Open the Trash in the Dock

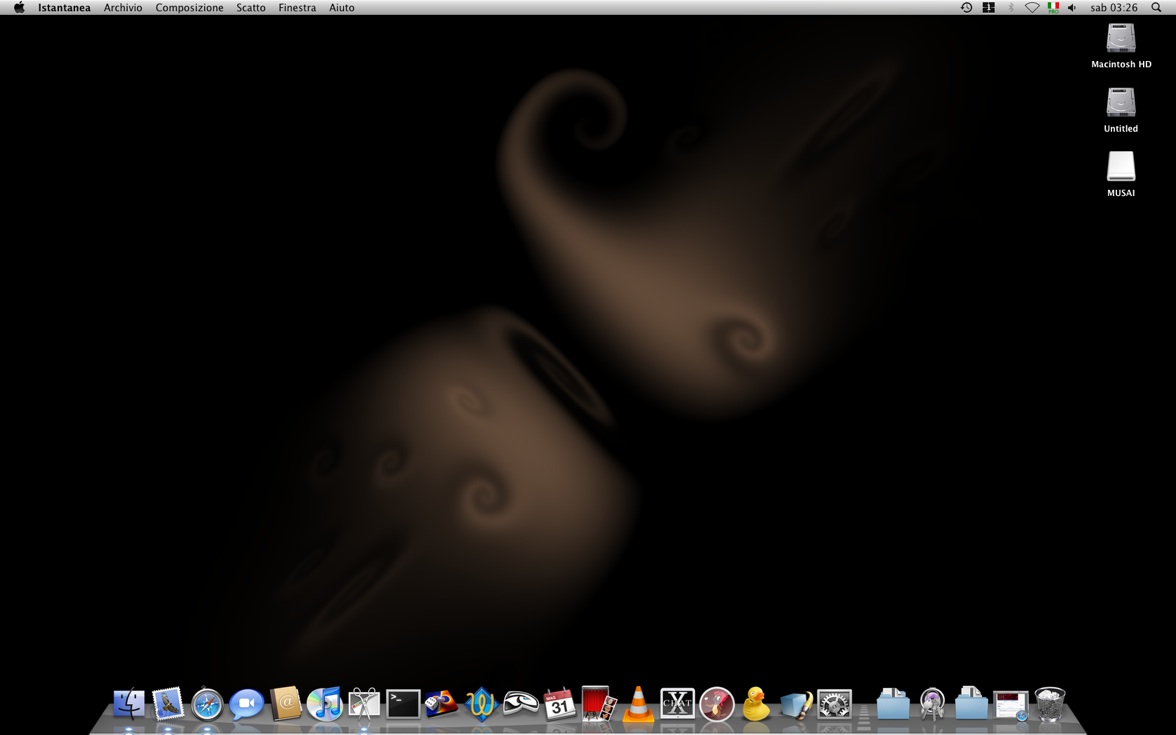1050,704
